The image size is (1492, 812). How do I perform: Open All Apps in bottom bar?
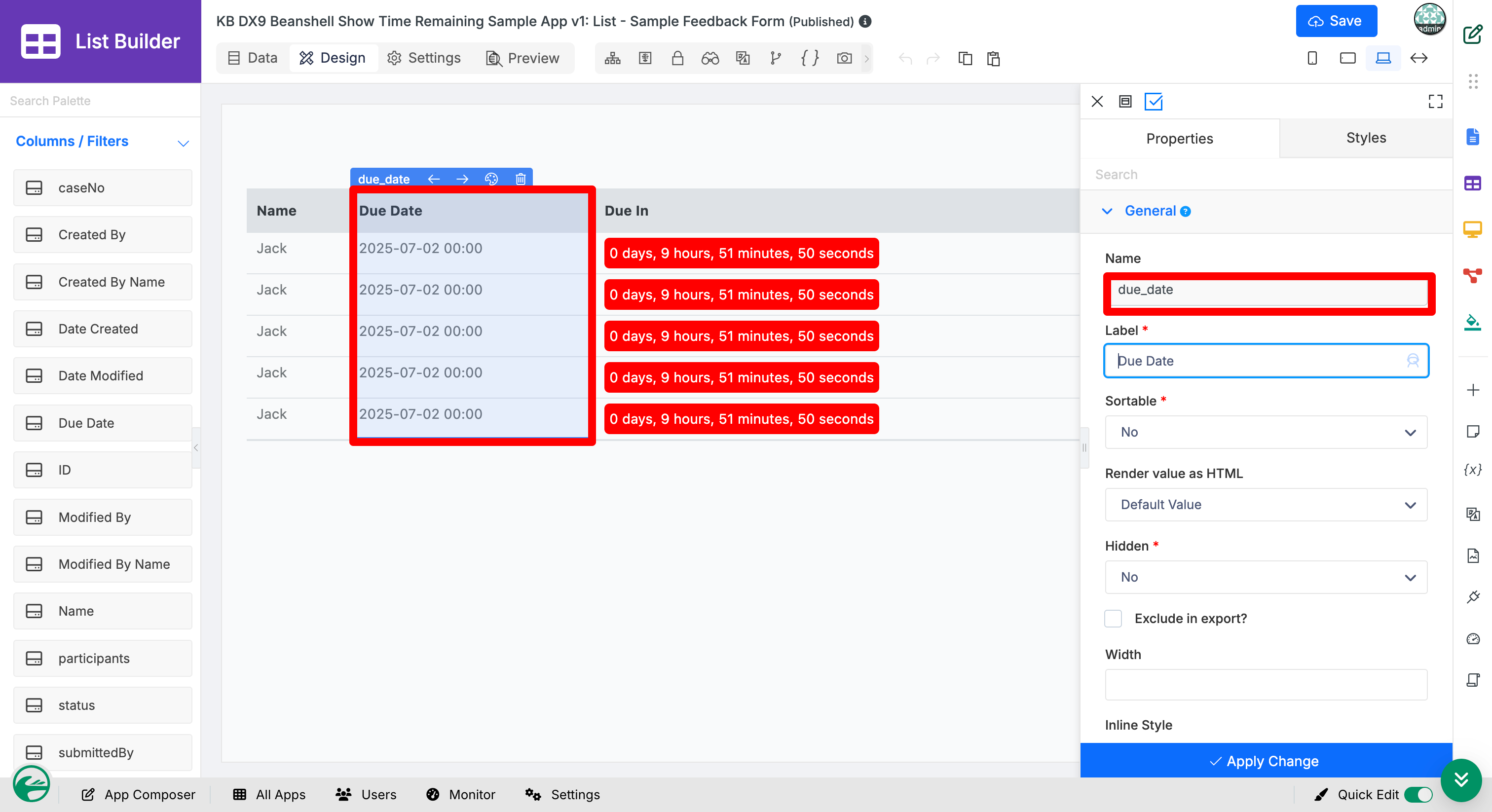click(269, 794)
